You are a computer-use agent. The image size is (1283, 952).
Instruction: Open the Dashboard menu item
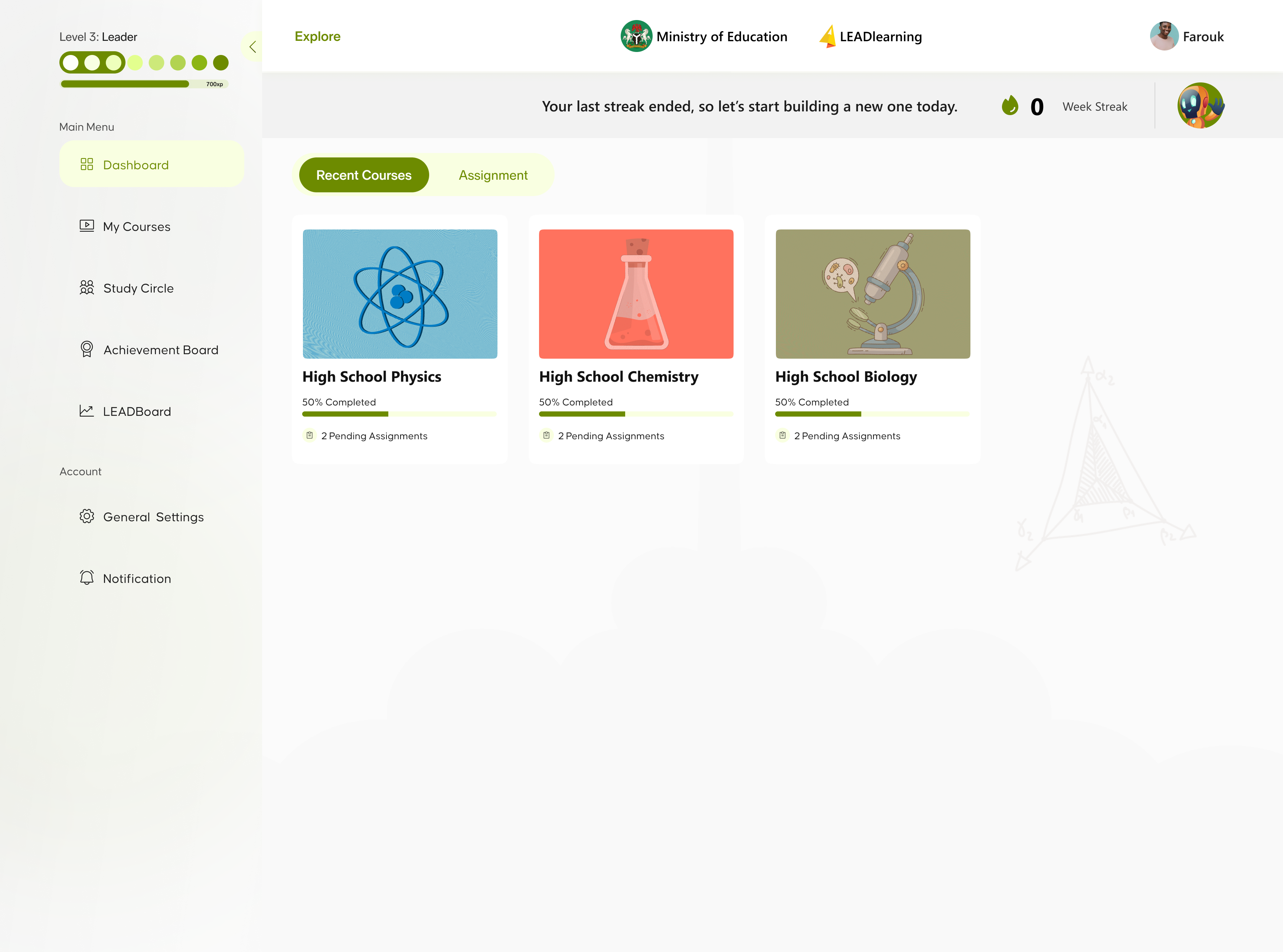(151, 164)
